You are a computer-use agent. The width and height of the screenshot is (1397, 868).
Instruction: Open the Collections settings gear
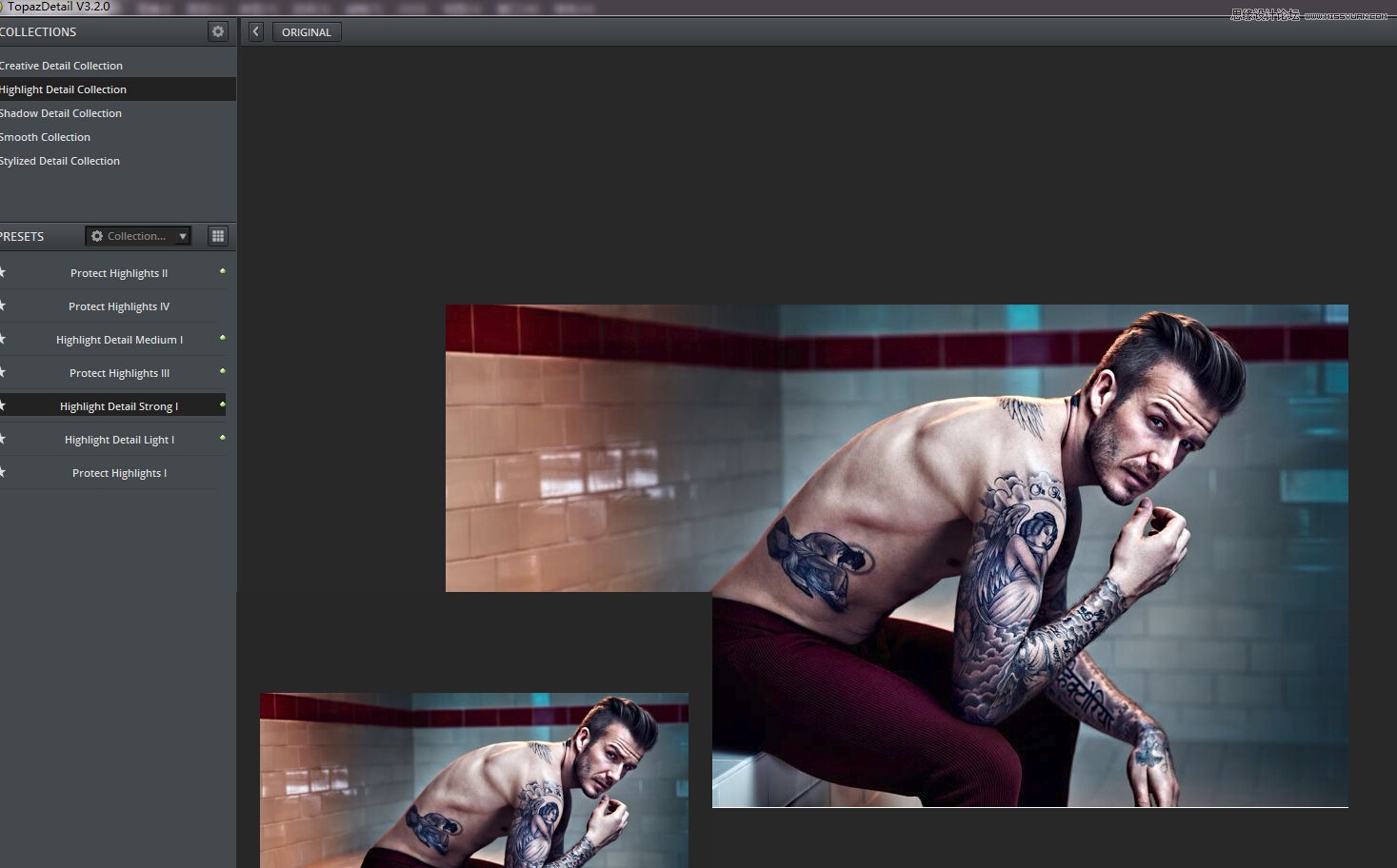218,31
